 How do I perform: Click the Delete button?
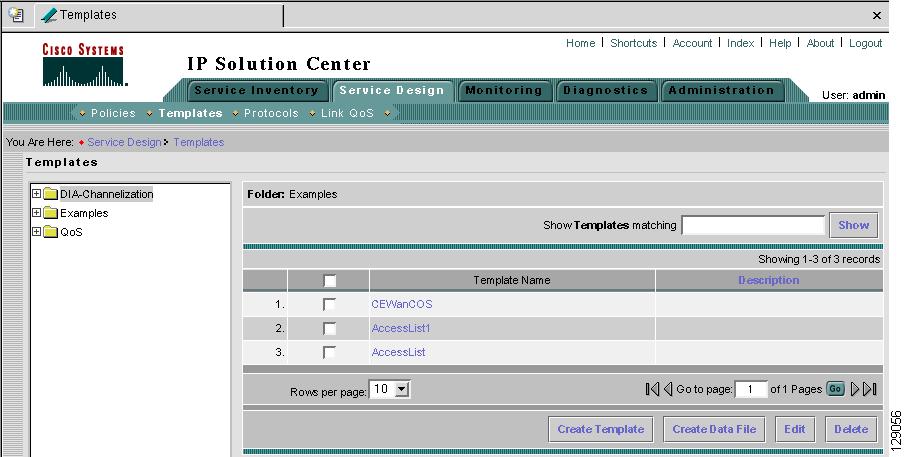[x=851, y=429]
